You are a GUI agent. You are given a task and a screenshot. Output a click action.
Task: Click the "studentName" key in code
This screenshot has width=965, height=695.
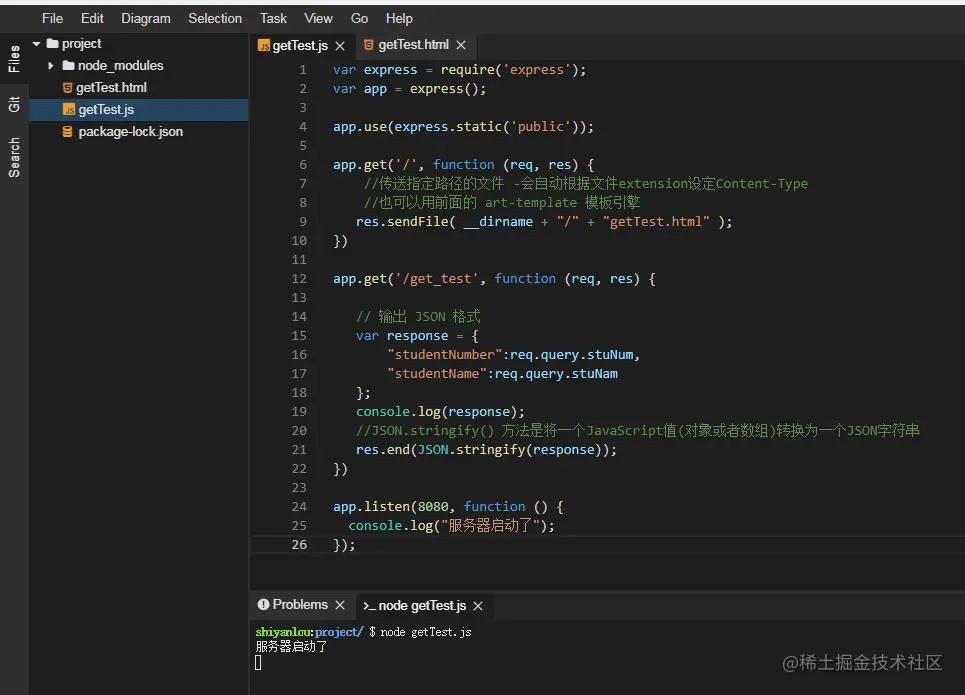pos(437,374)
